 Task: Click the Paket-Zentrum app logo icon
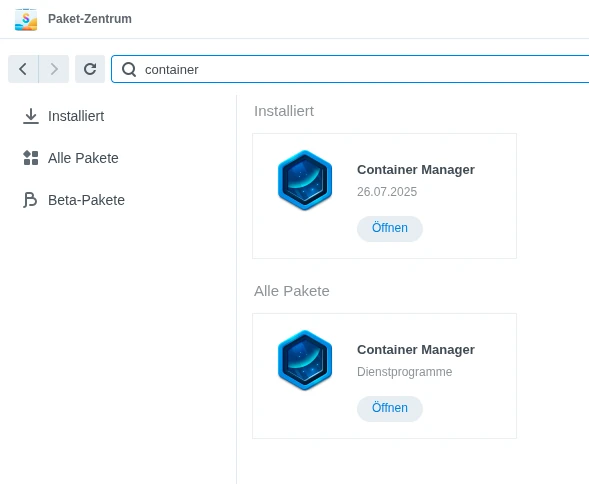[26, 19]
